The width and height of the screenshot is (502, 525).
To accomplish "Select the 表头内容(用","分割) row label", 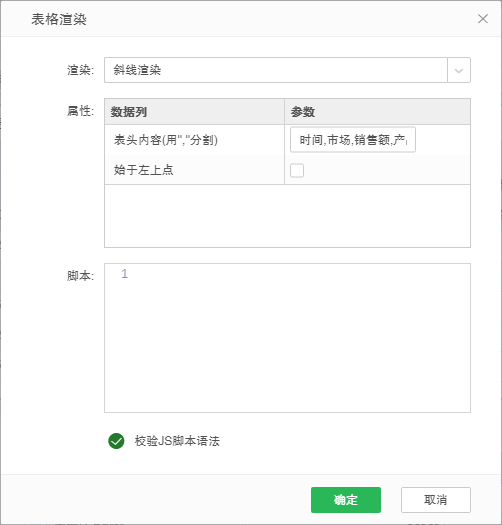I will pos(166,140).
